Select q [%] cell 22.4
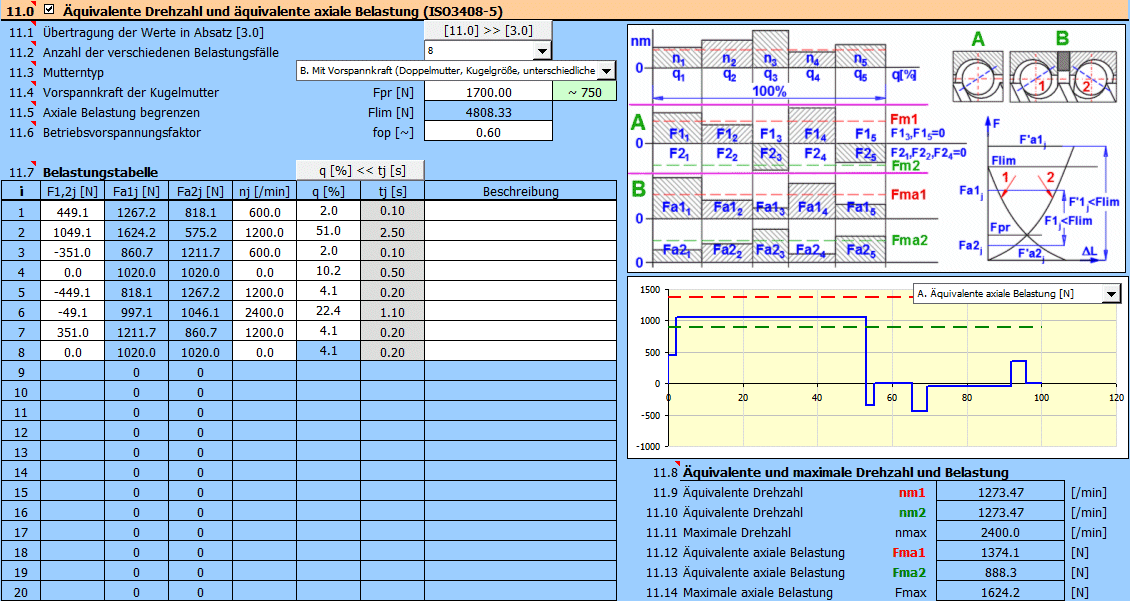This screenshot has height=601, width=1130. [329, 311]
